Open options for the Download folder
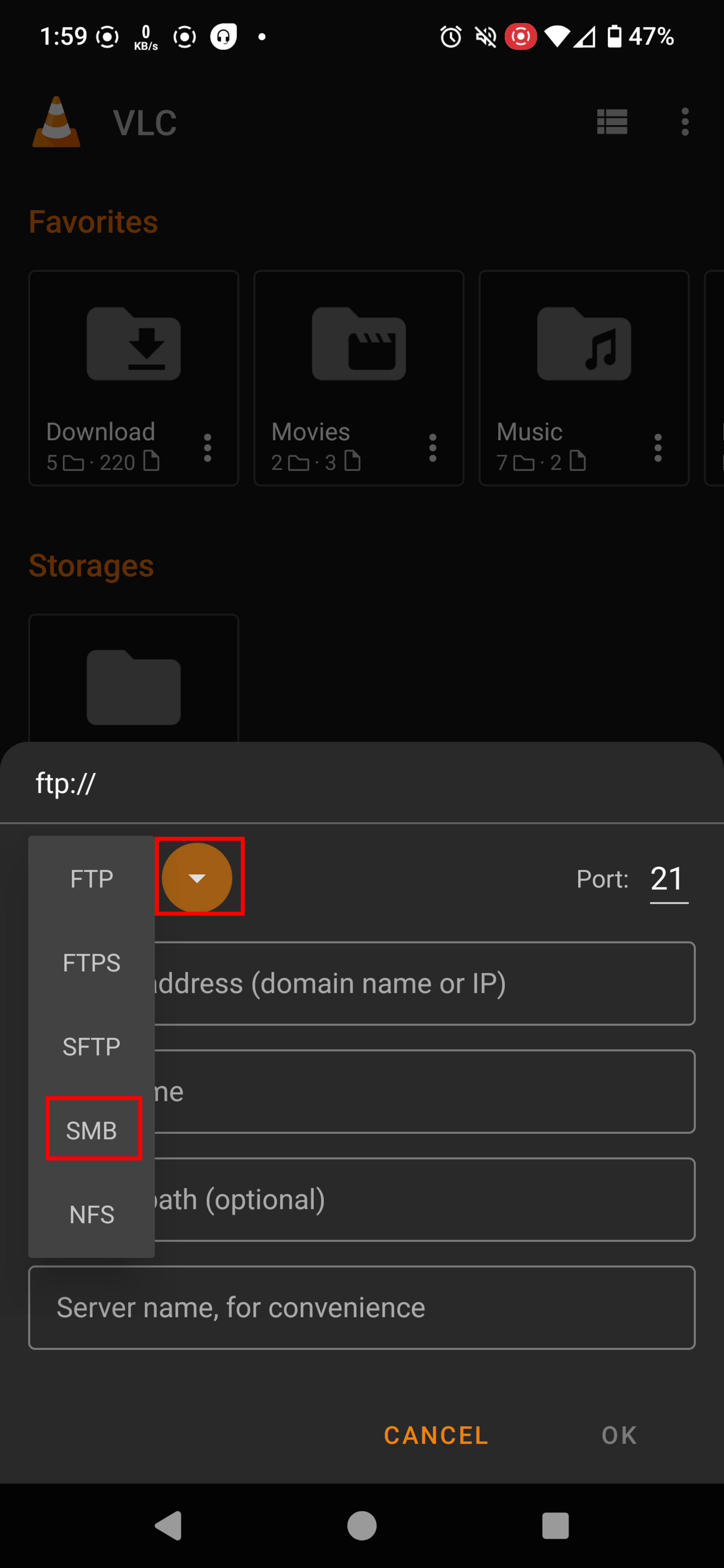Viewport: 724px width, 1568px height. (207, 448)
